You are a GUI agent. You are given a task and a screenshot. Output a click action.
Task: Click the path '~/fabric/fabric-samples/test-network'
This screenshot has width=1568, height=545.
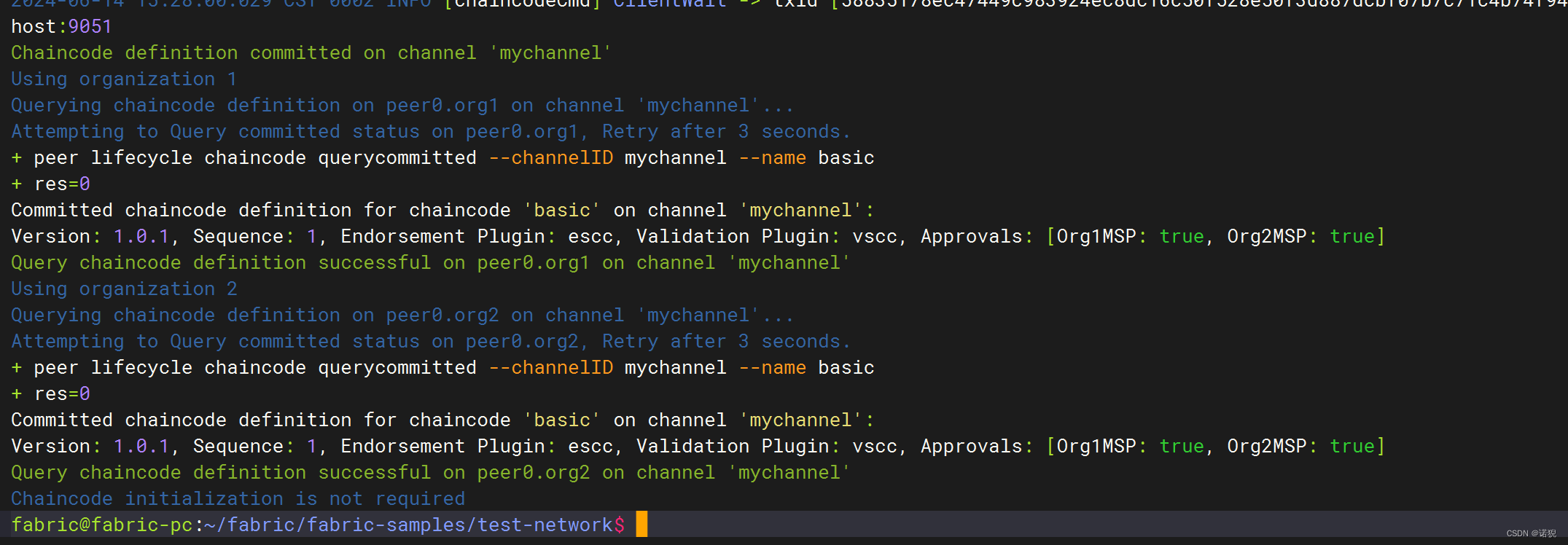(x=409, y=525)
